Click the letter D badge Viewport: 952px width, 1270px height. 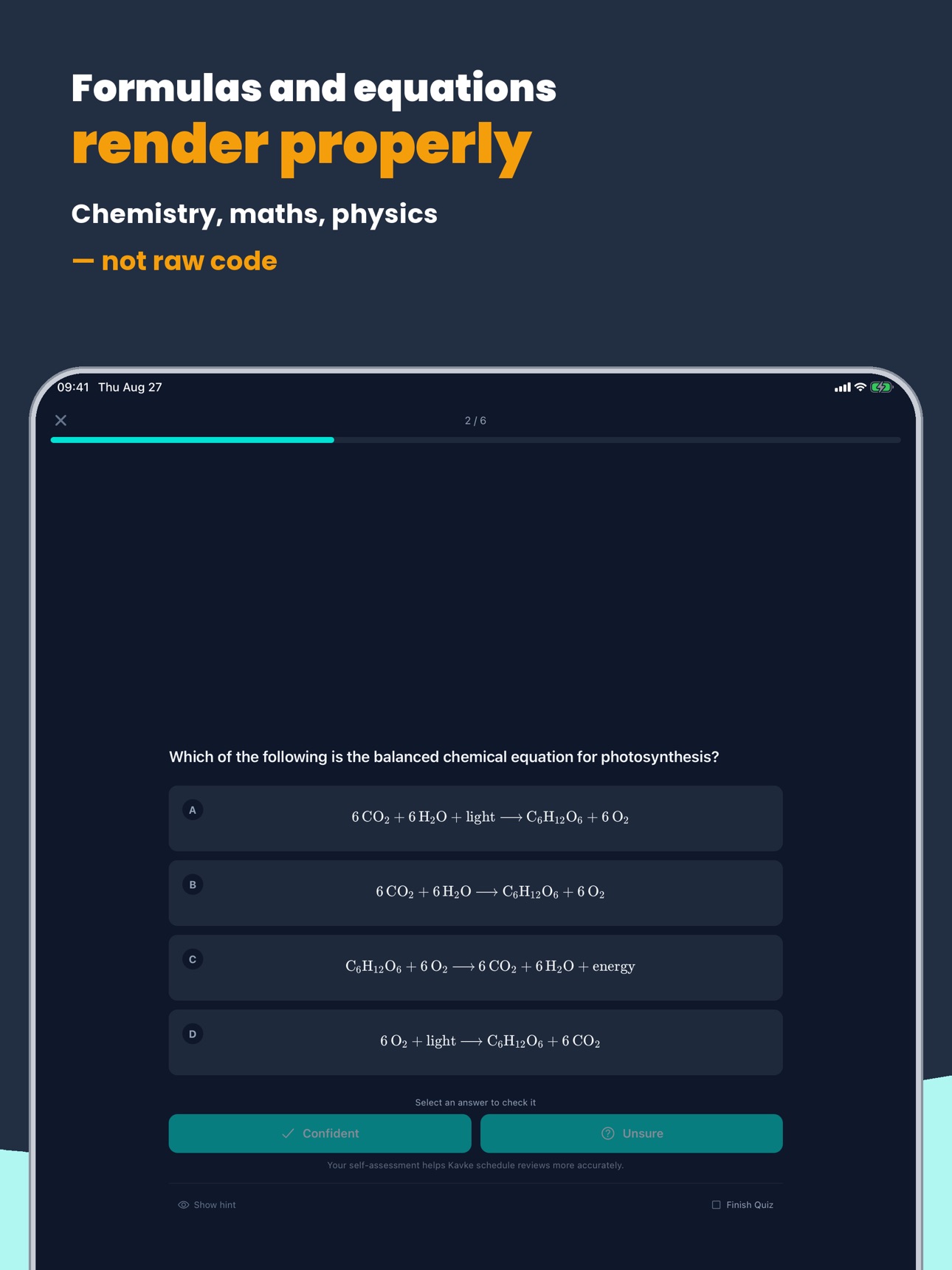point(193,1034)
